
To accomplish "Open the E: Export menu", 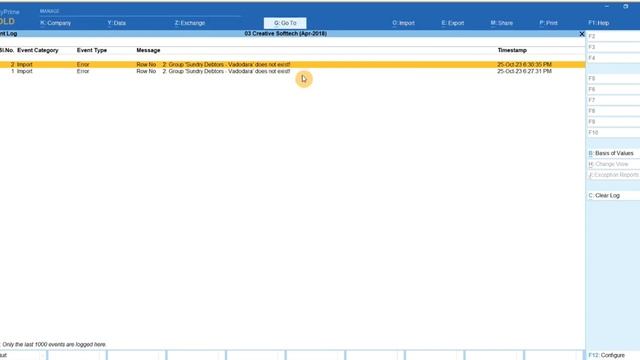I will pyautogui.click(x=453, y=23).
